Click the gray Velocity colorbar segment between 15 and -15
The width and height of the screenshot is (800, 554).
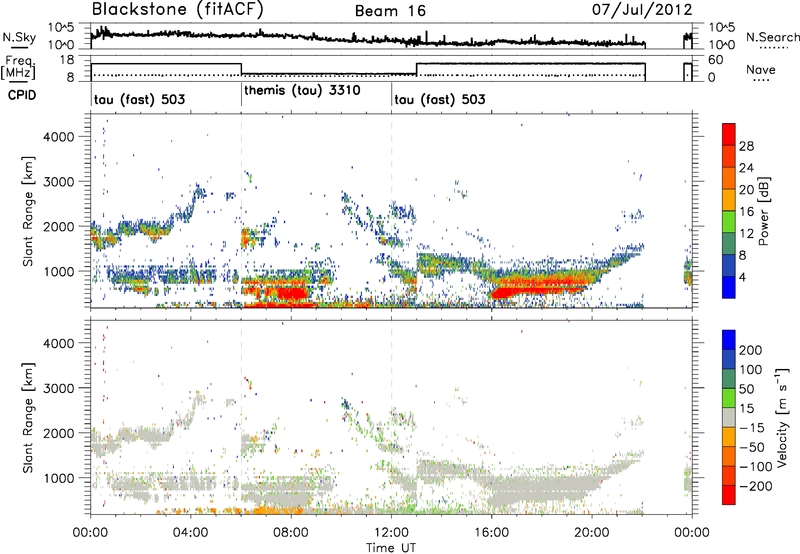tap(729, 417)
